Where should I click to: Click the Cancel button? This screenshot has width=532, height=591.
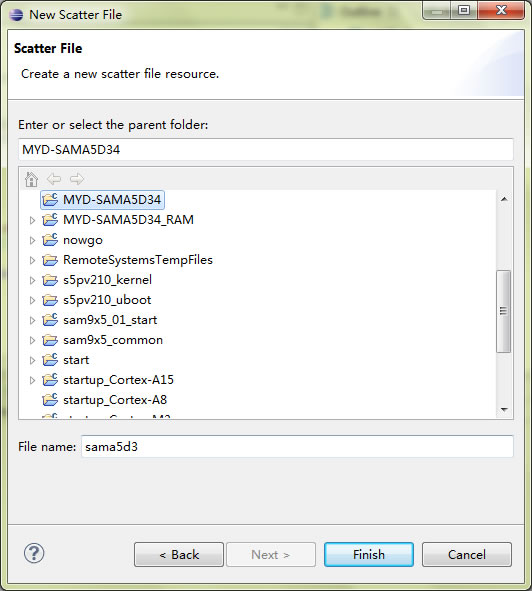[x=467, y=554]
